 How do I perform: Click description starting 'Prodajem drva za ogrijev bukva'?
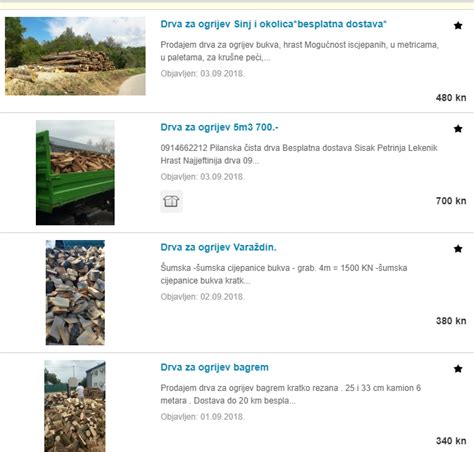click(300, 51)
